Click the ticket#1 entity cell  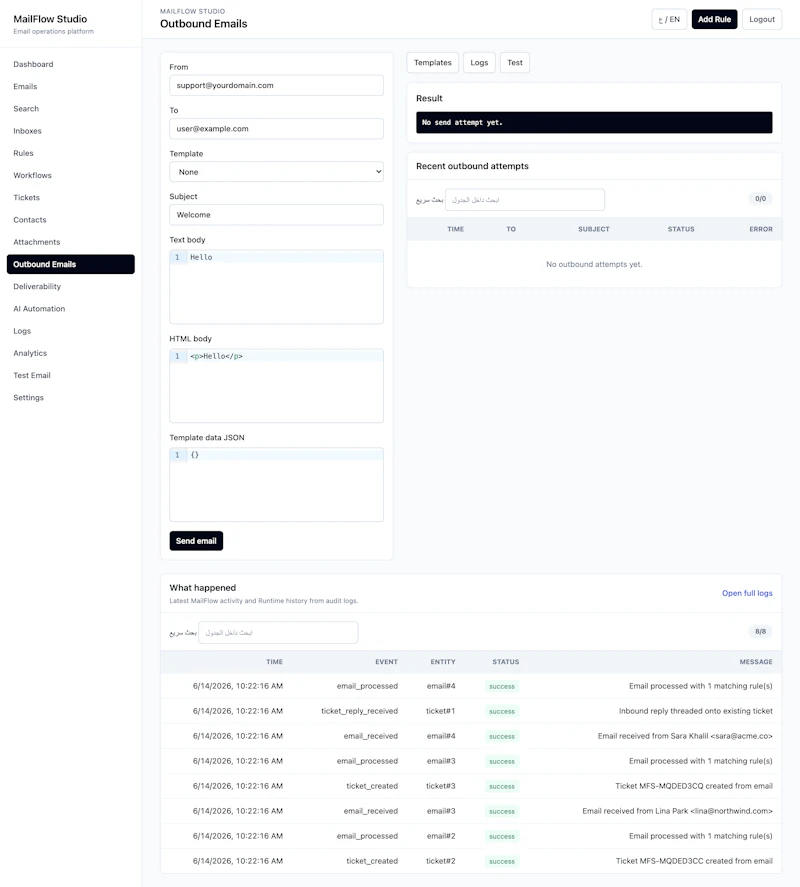[x=441, y=711]
